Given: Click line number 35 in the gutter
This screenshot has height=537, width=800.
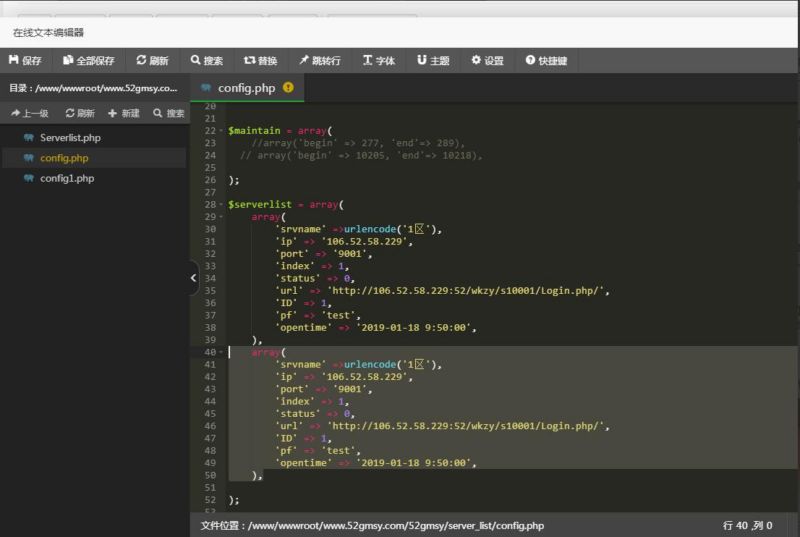Looking at the screenshot, I should coord(210,291).
